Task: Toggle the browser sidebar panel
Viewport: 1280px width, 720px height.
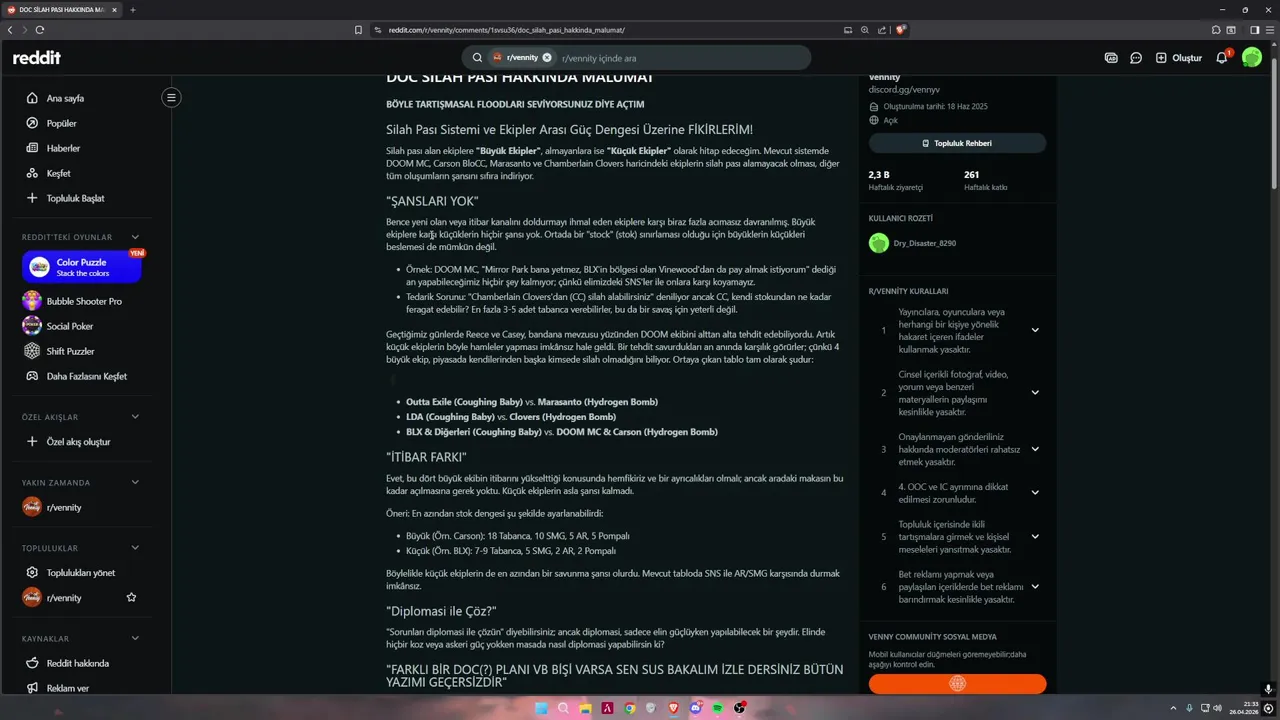Action: (1255, 30)
